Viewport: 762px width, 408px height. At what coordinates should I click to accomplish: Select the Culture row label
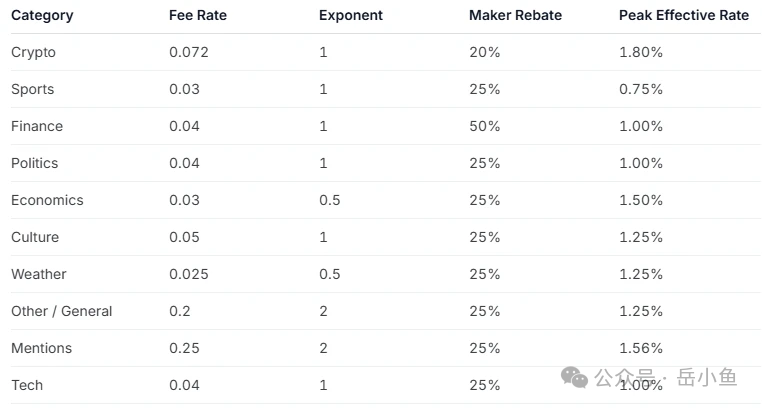[35, 237]
